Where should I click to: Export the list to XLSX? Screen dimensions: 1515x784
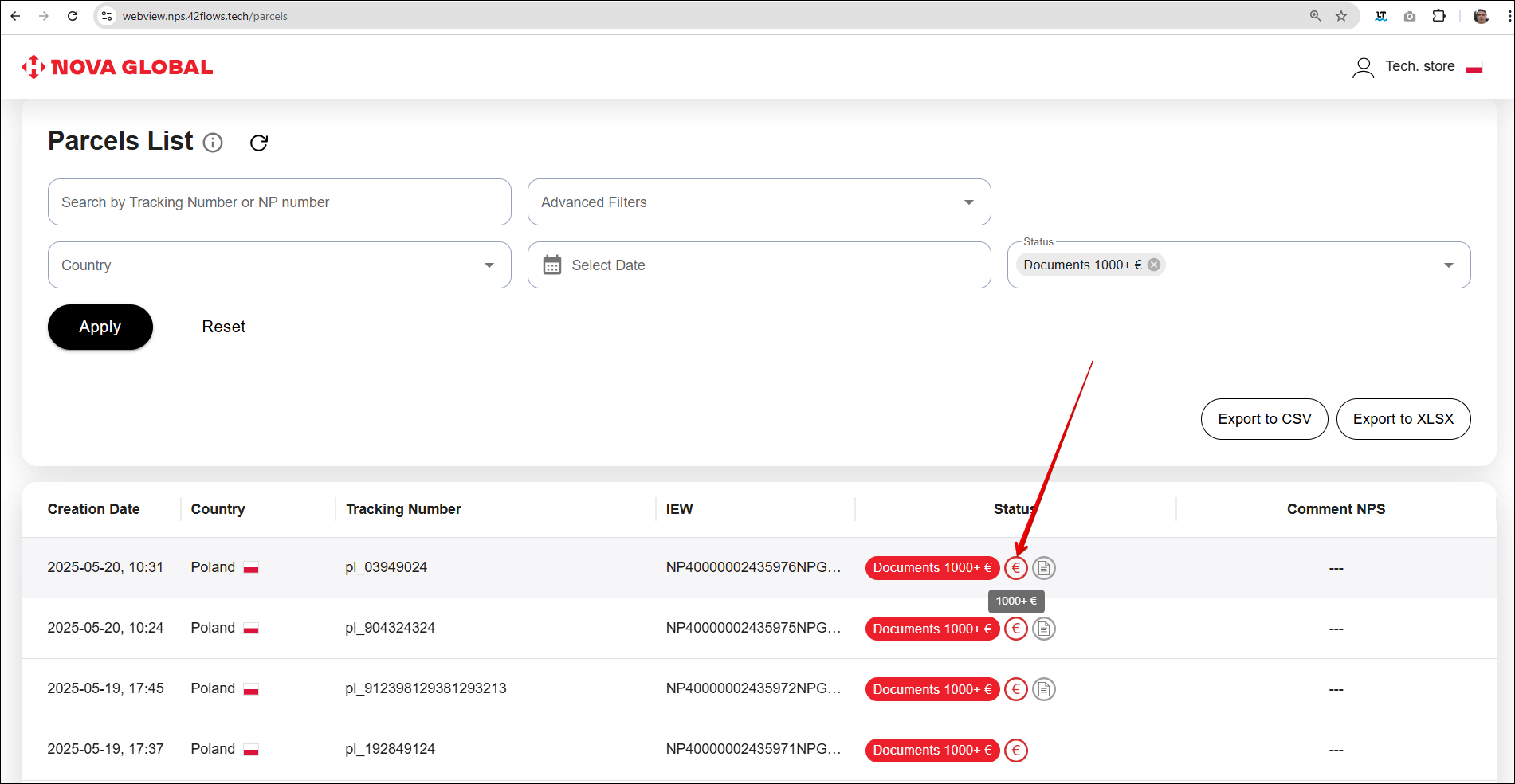[1403, 419]
